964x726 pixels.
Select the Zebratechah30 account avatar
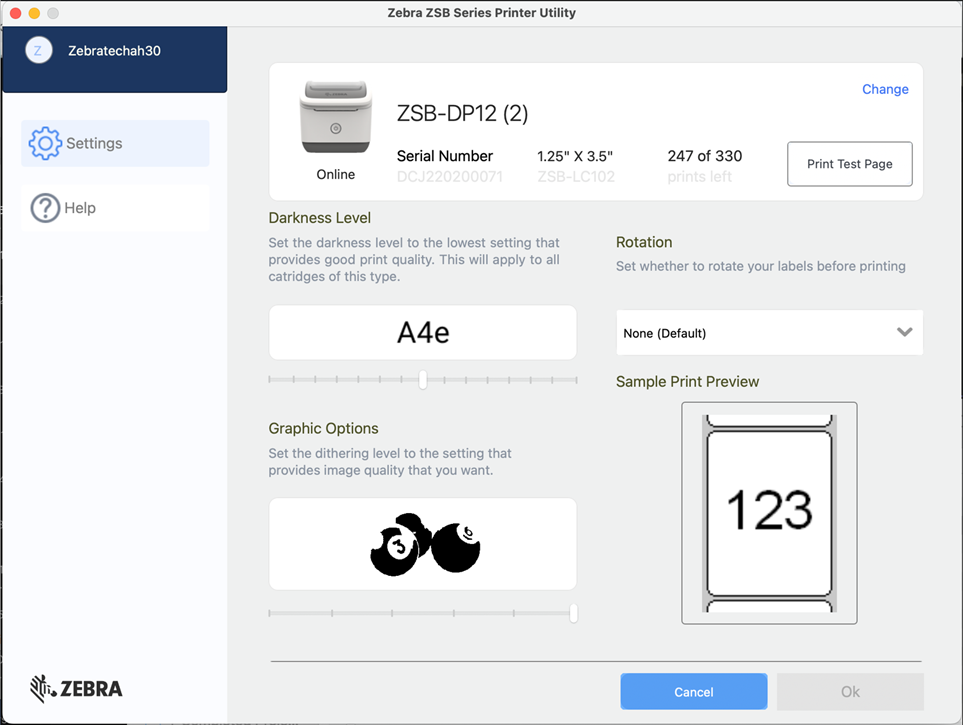coord(37,49)
